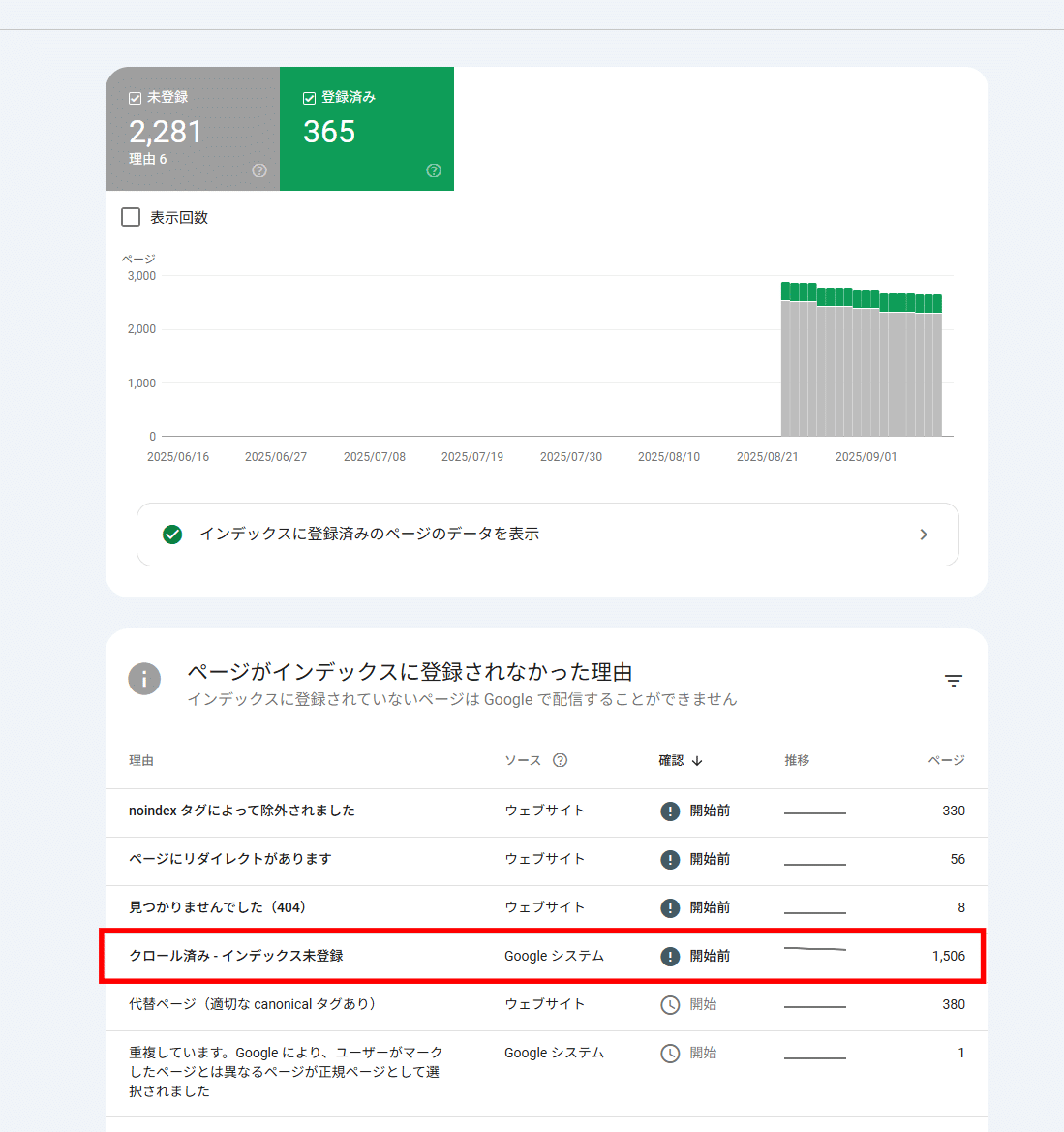The image size is (1064, 1132).
Task: Click the ソース column header
Action: [x=523, y=760]
